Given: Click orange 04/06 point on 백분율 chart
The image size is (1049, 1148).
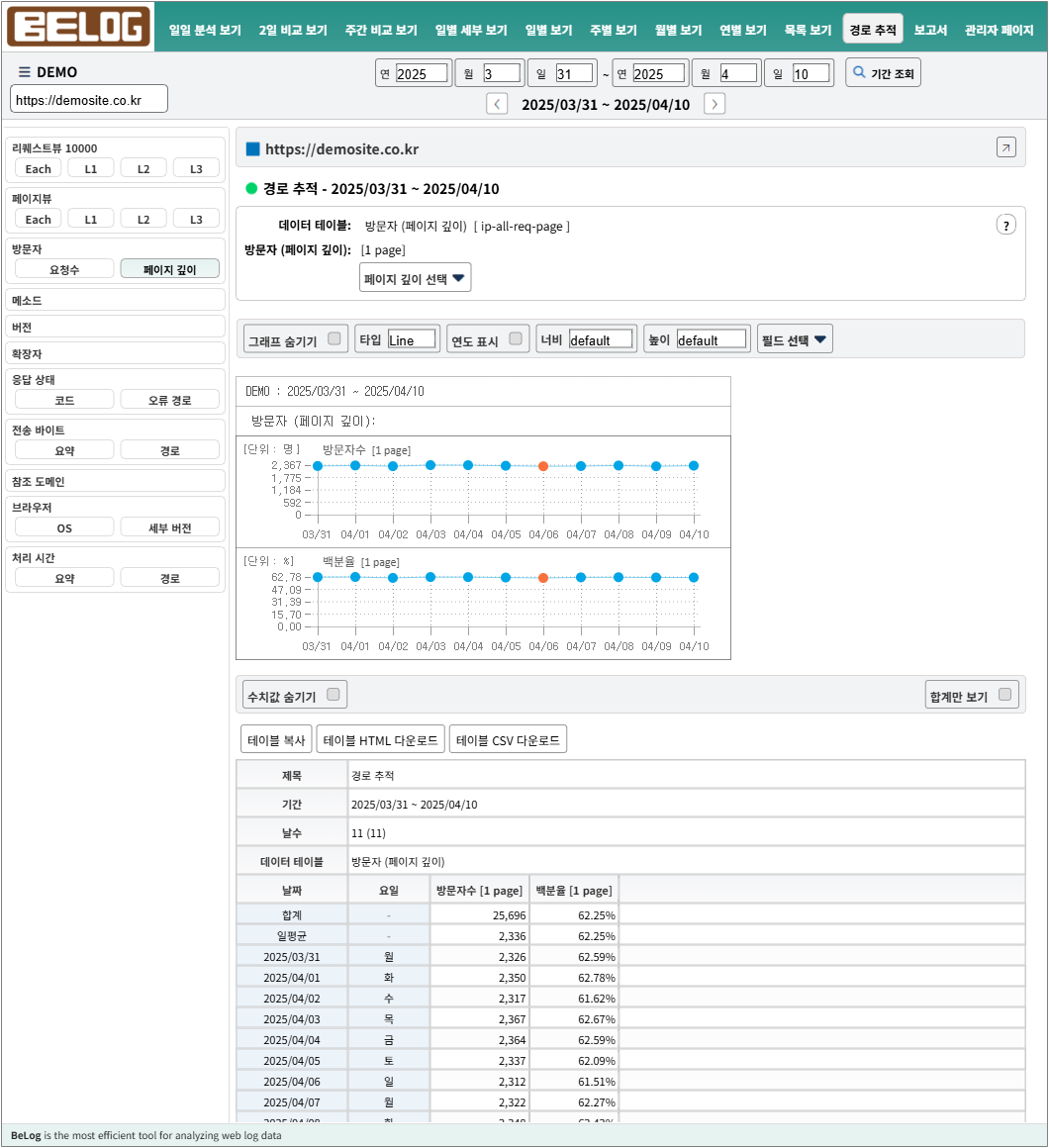Looking at the screenshot, I should [543, 578].
